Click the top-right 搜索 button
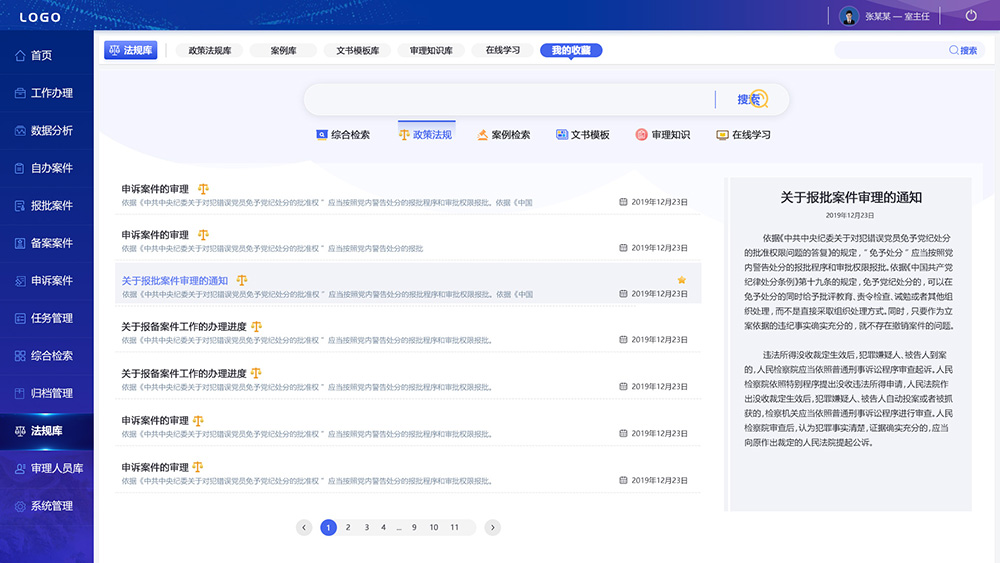 [x=962, y=50]
